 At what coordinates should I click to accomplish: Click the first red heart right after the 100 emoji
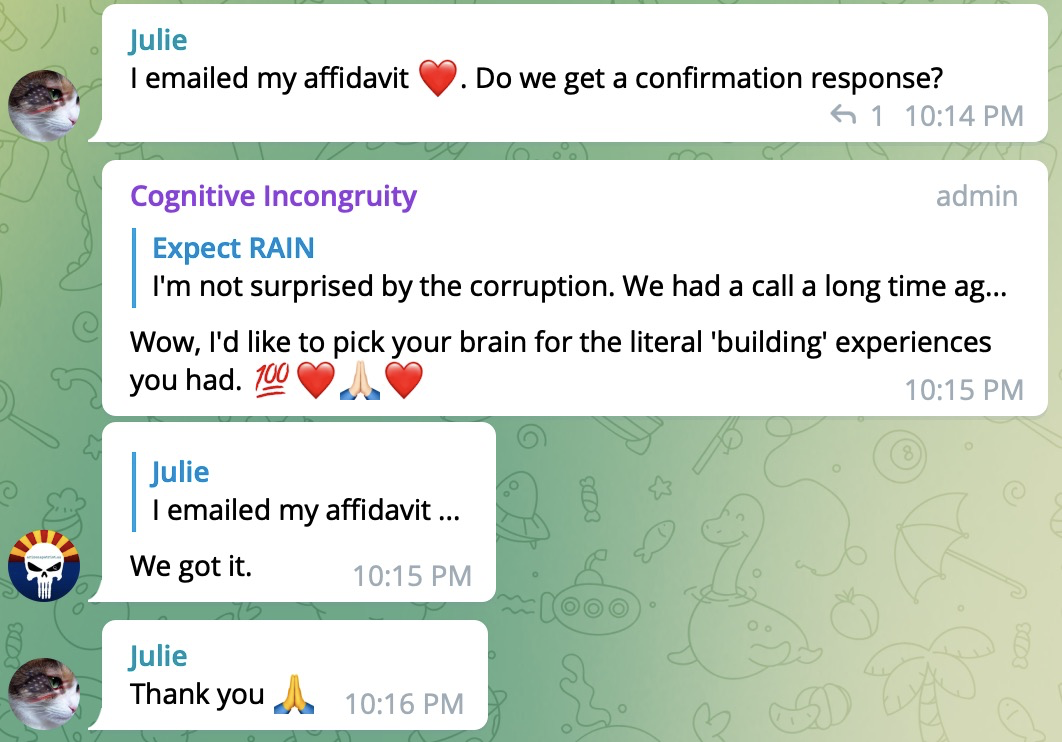tap(315, 381)
